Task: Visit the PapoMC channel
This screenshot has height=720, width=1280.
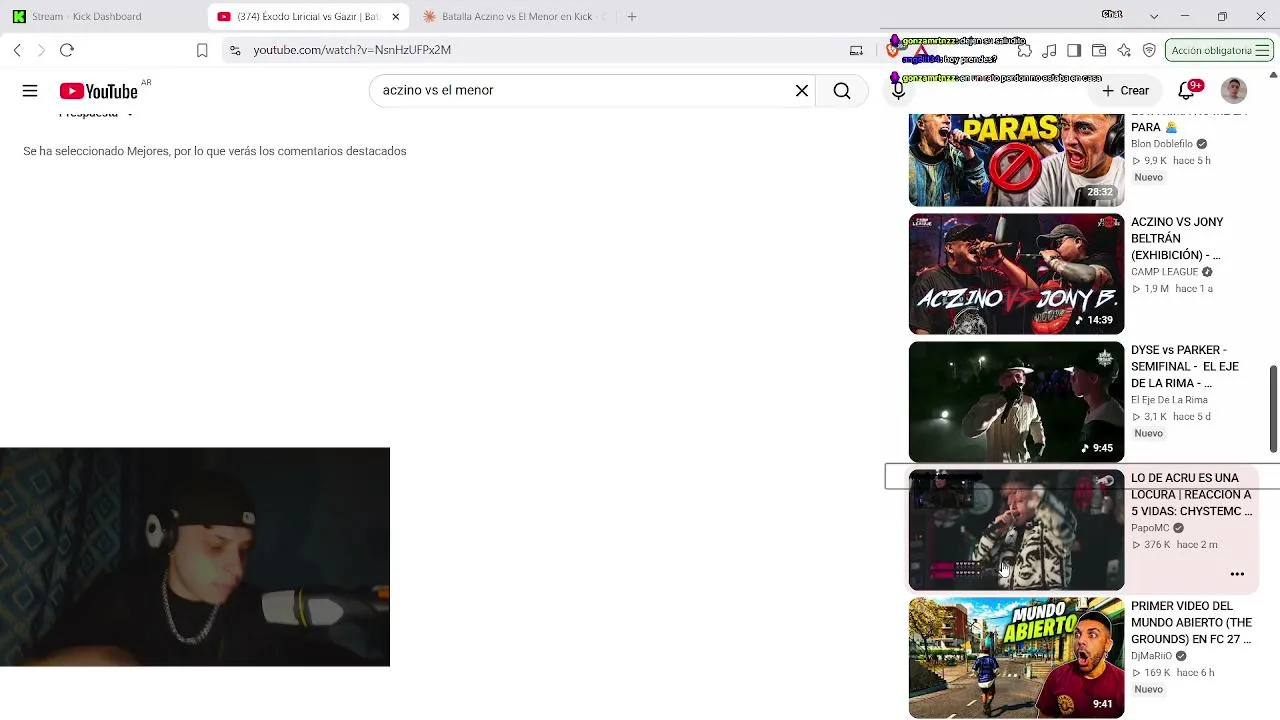Action: pos(1150,528)
